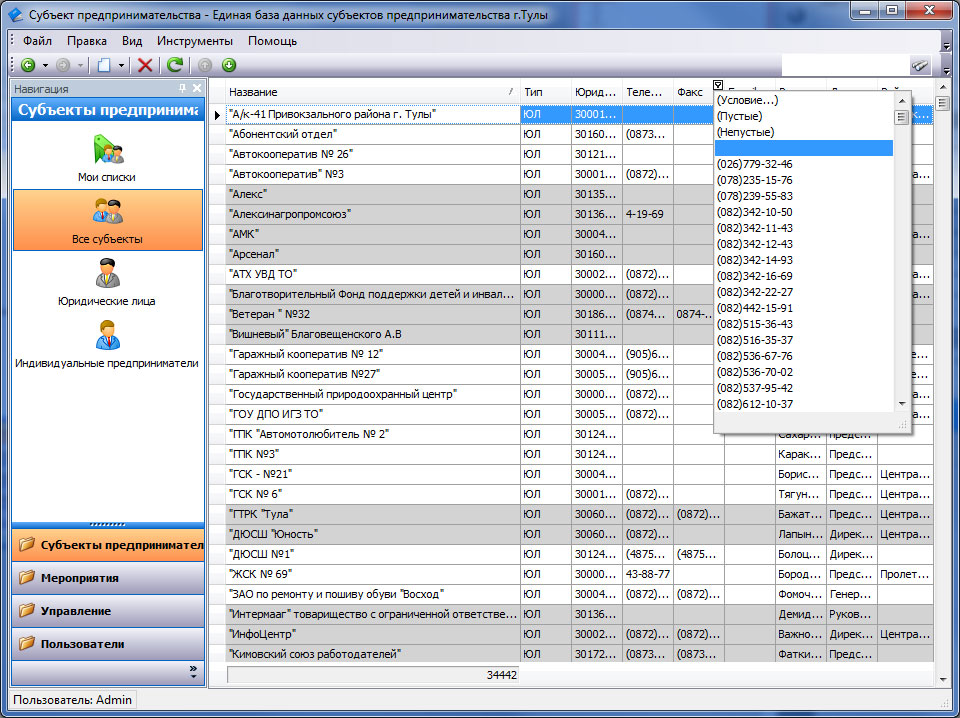Click the greyed forward arrow toolbar icon

(x=63, y=65)
